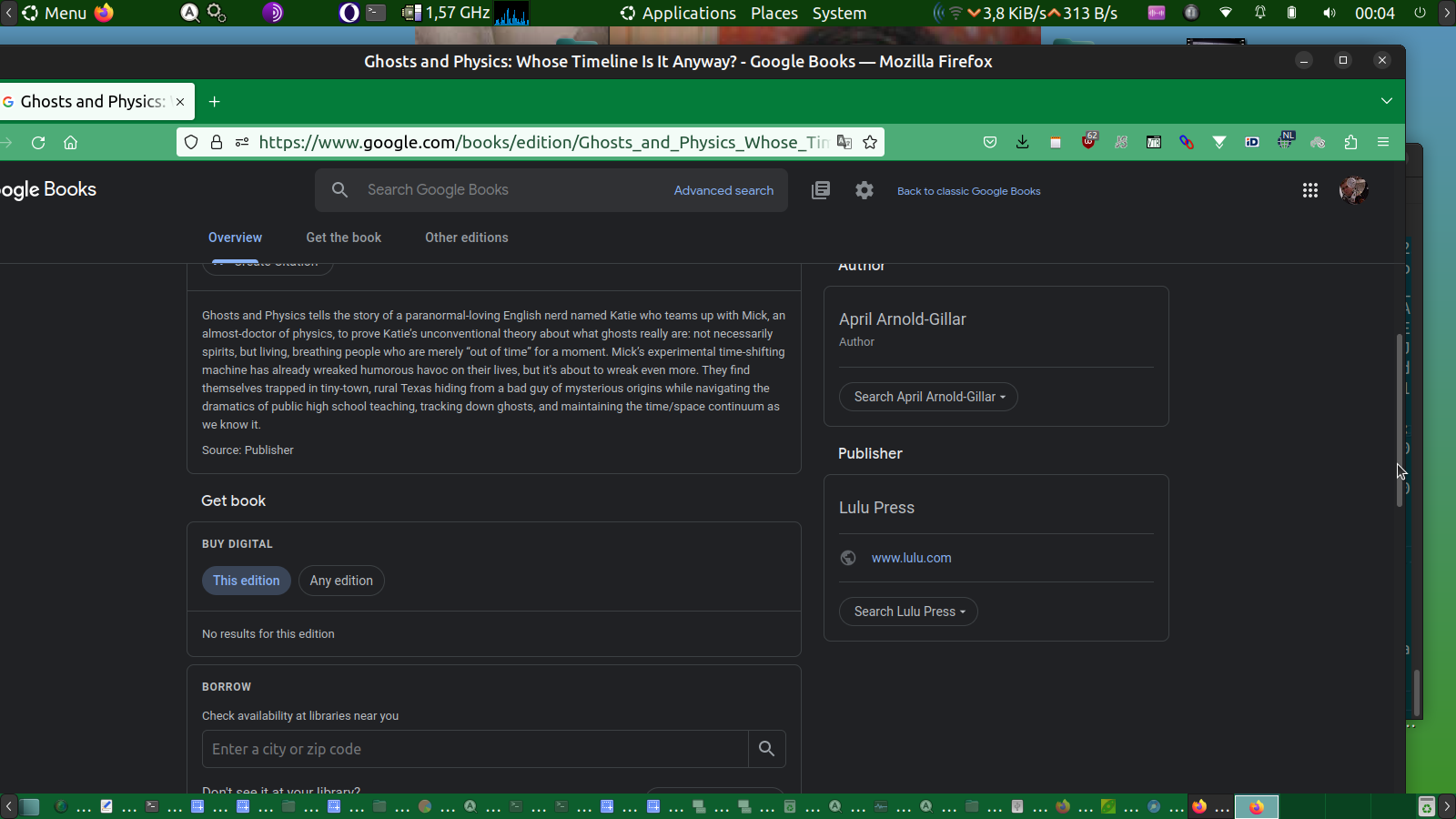Switch to Other editions tab

(x=467, y=238)
